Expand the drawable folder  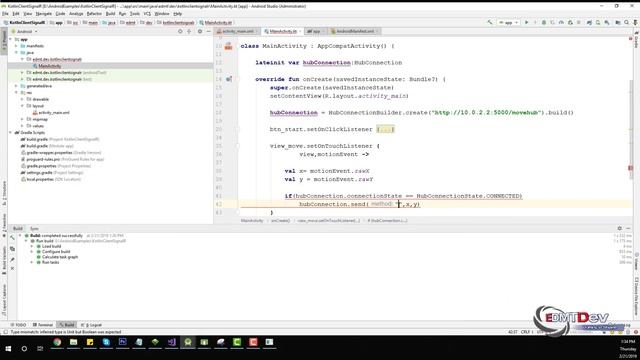click(x=22, y=99)
